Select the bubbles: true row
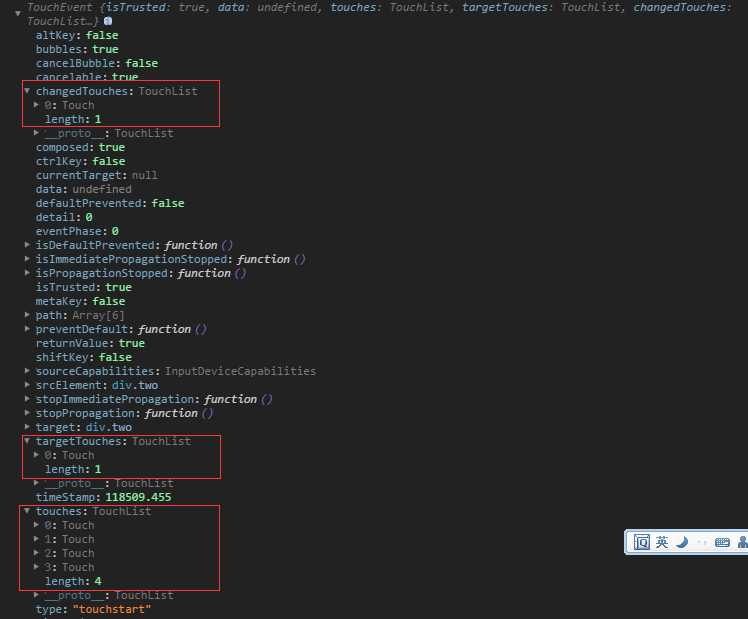 tap(77, 49)
